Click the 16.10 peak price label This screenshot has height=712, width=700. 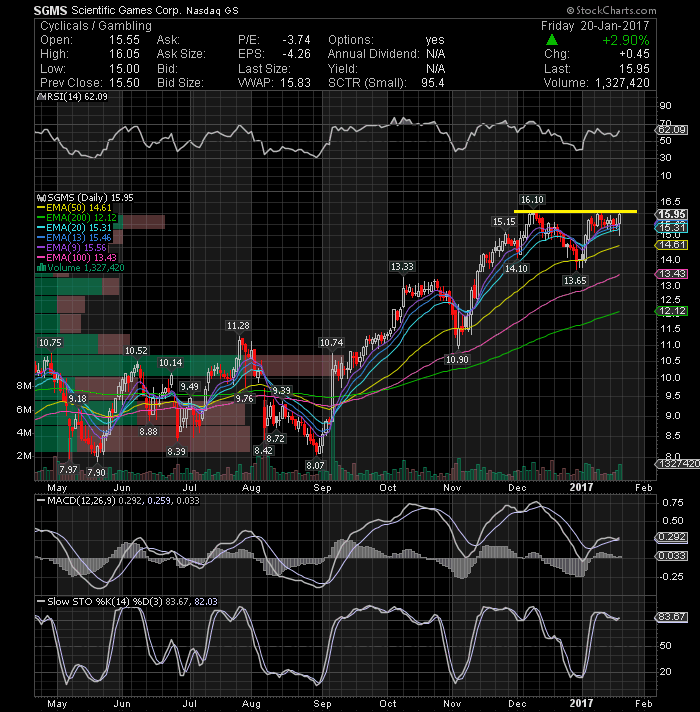532,199
